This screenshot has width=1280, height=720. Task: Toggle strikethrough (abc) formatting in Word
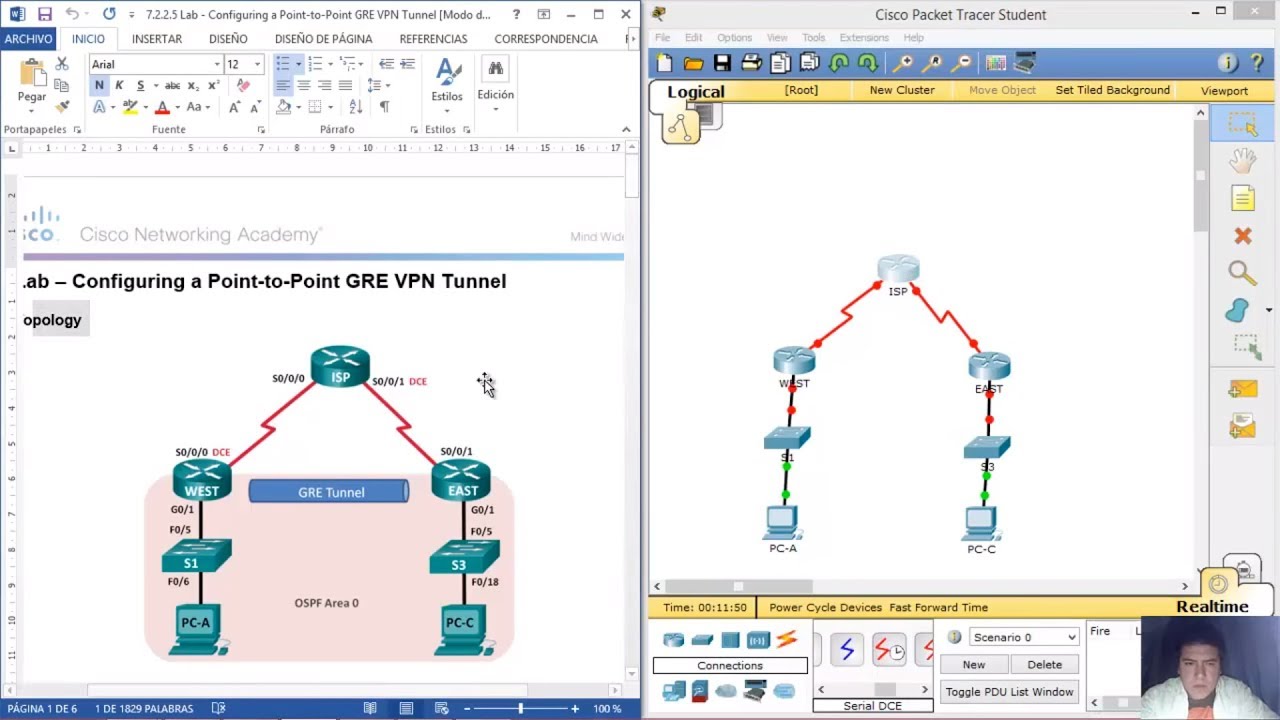(x=172, y=86)
